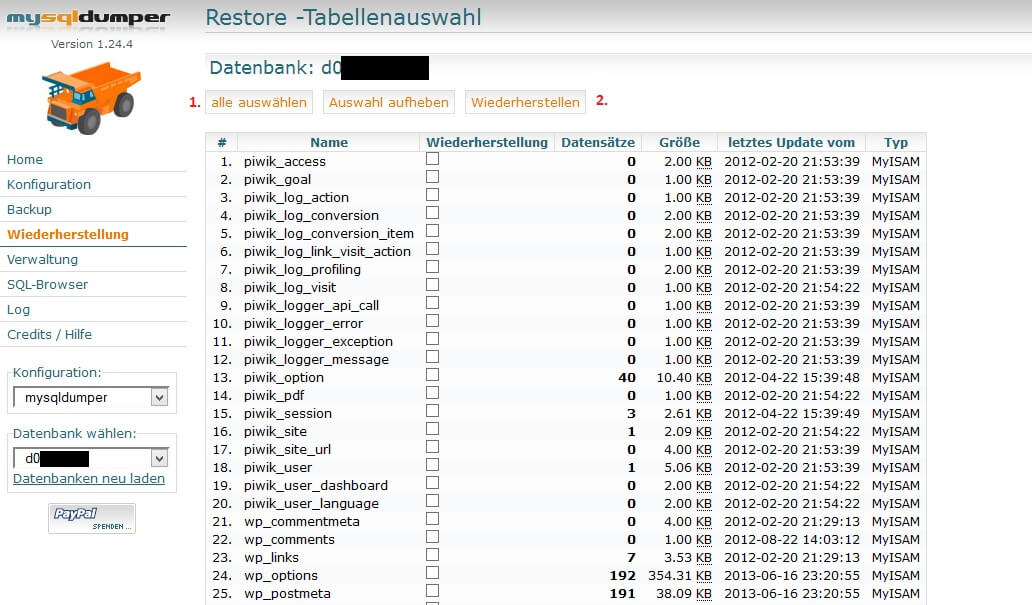Click the MyISAM type in the wp_links row

click(x=896, y=557)
